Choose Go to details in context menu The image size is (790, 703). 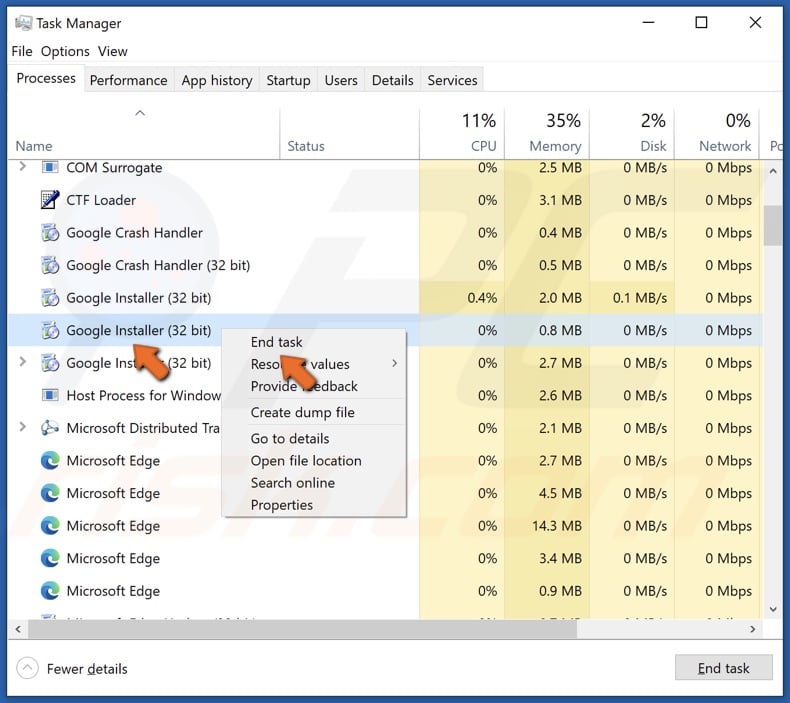click(290, 438)
